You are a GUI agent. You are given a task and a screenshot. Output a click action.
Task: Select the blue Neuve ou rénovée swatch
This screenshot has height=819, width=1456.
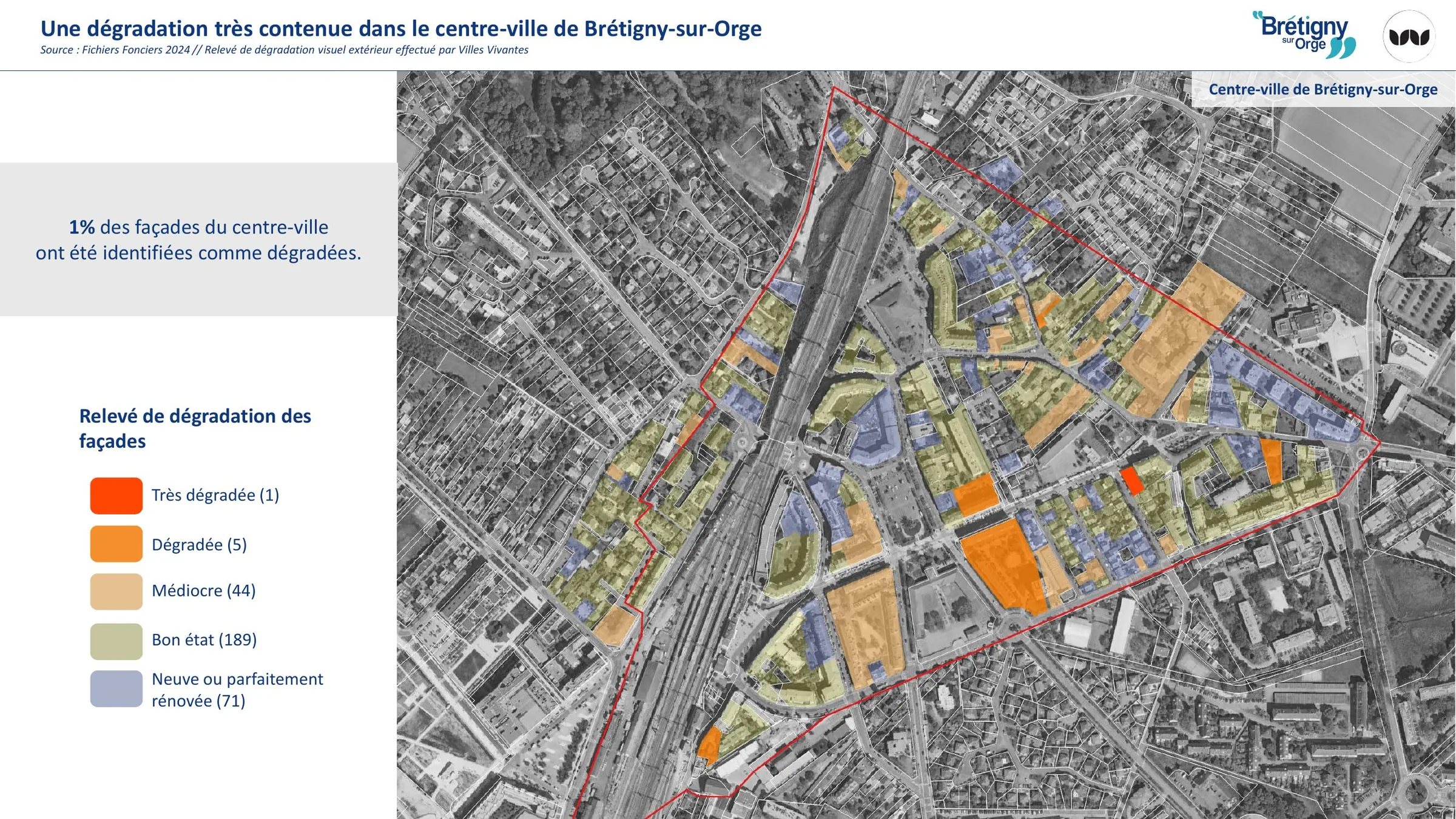(x=116, y=689)
